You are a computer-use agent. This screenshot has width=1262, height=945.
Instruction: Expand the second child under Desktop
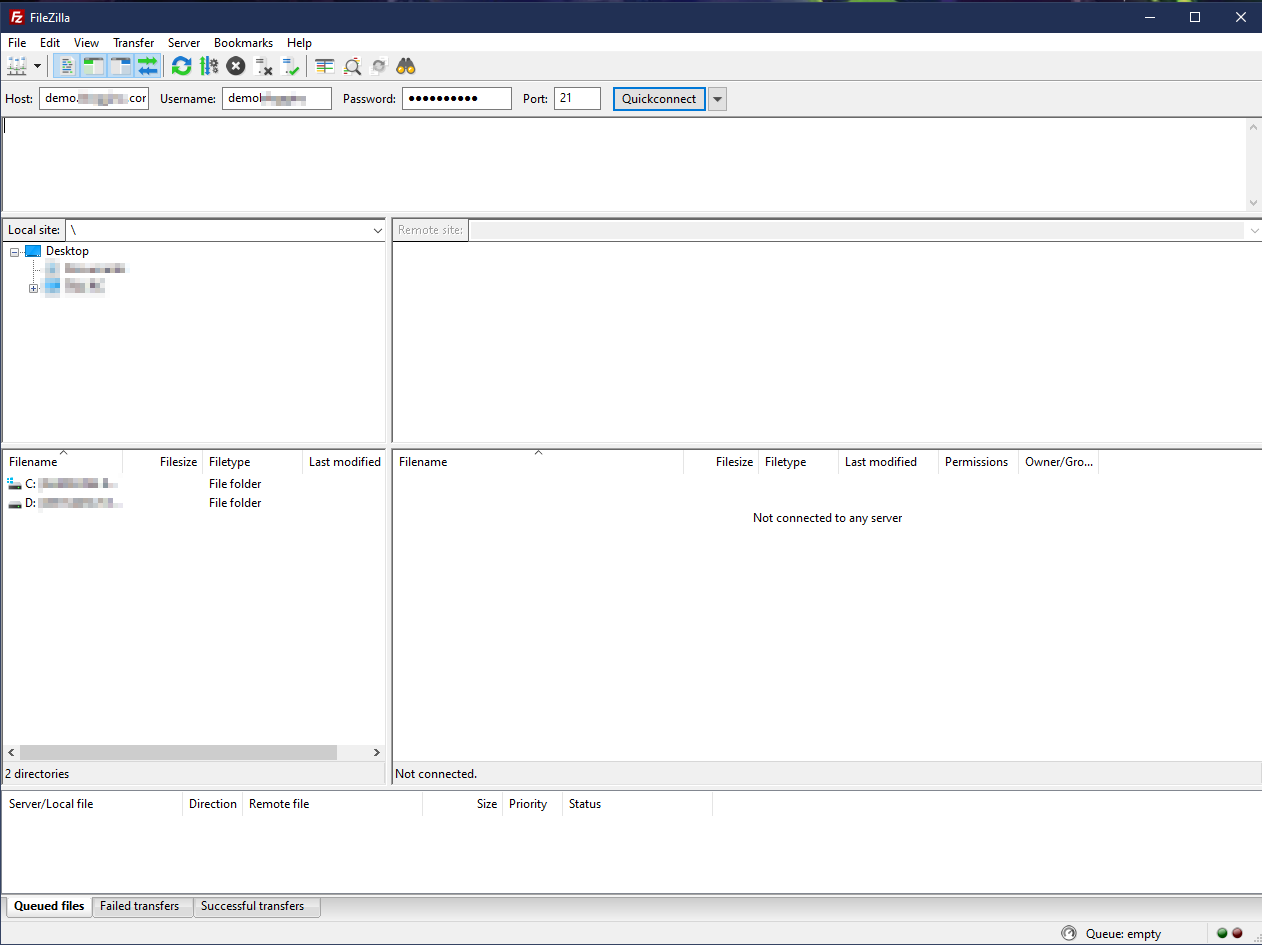[x=34, y=288]
